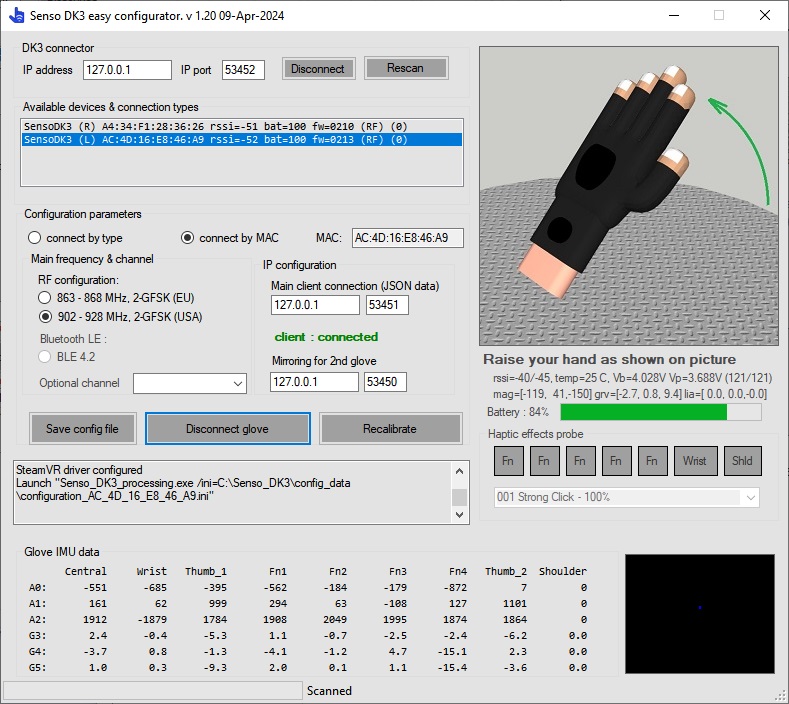The image size is (789, 704).
Task: Click the IP port field 53452
Action: [243, 69]
